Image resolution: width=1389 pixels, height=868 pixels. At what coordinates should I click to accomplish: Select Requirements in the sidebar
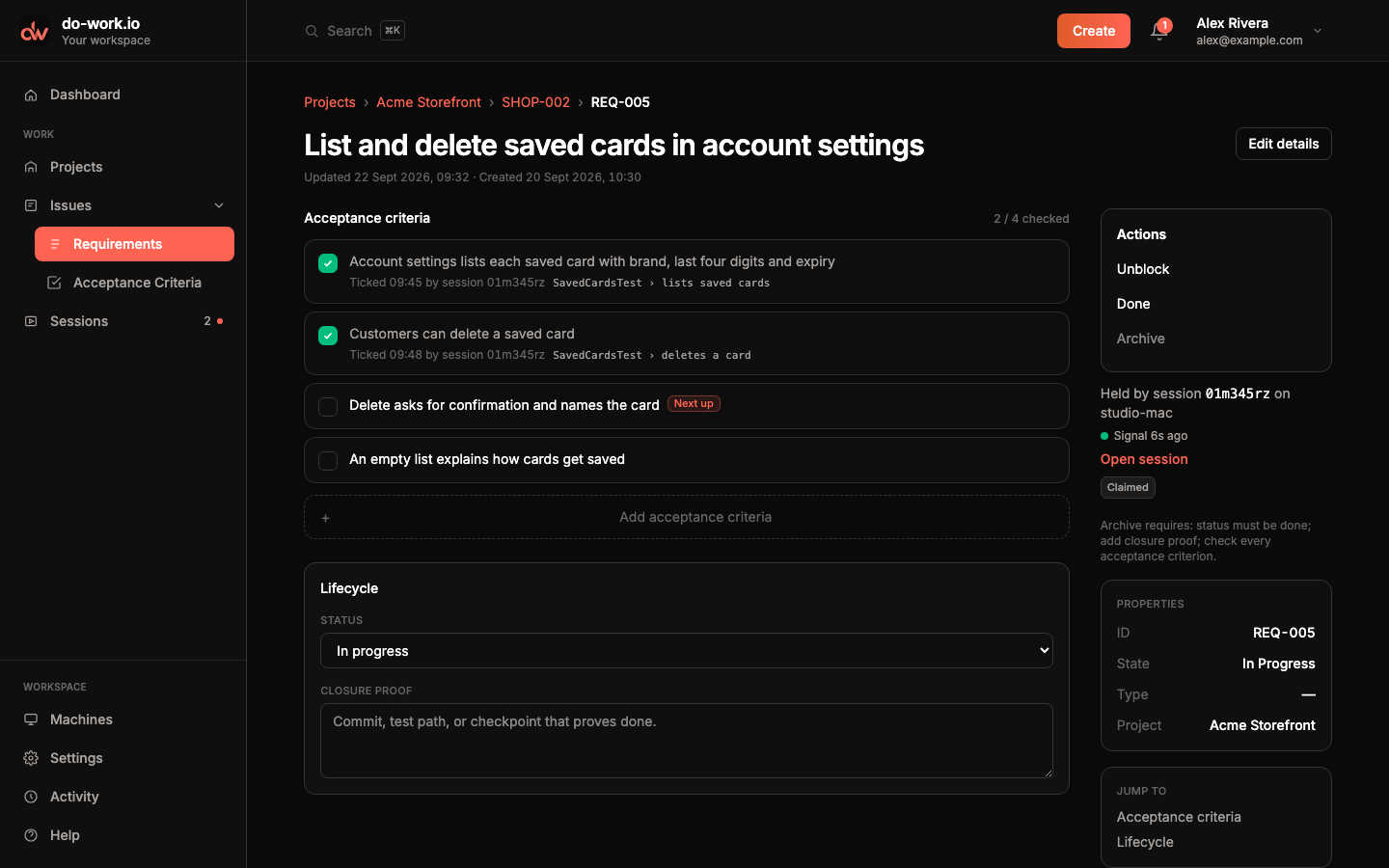(134, 244)
